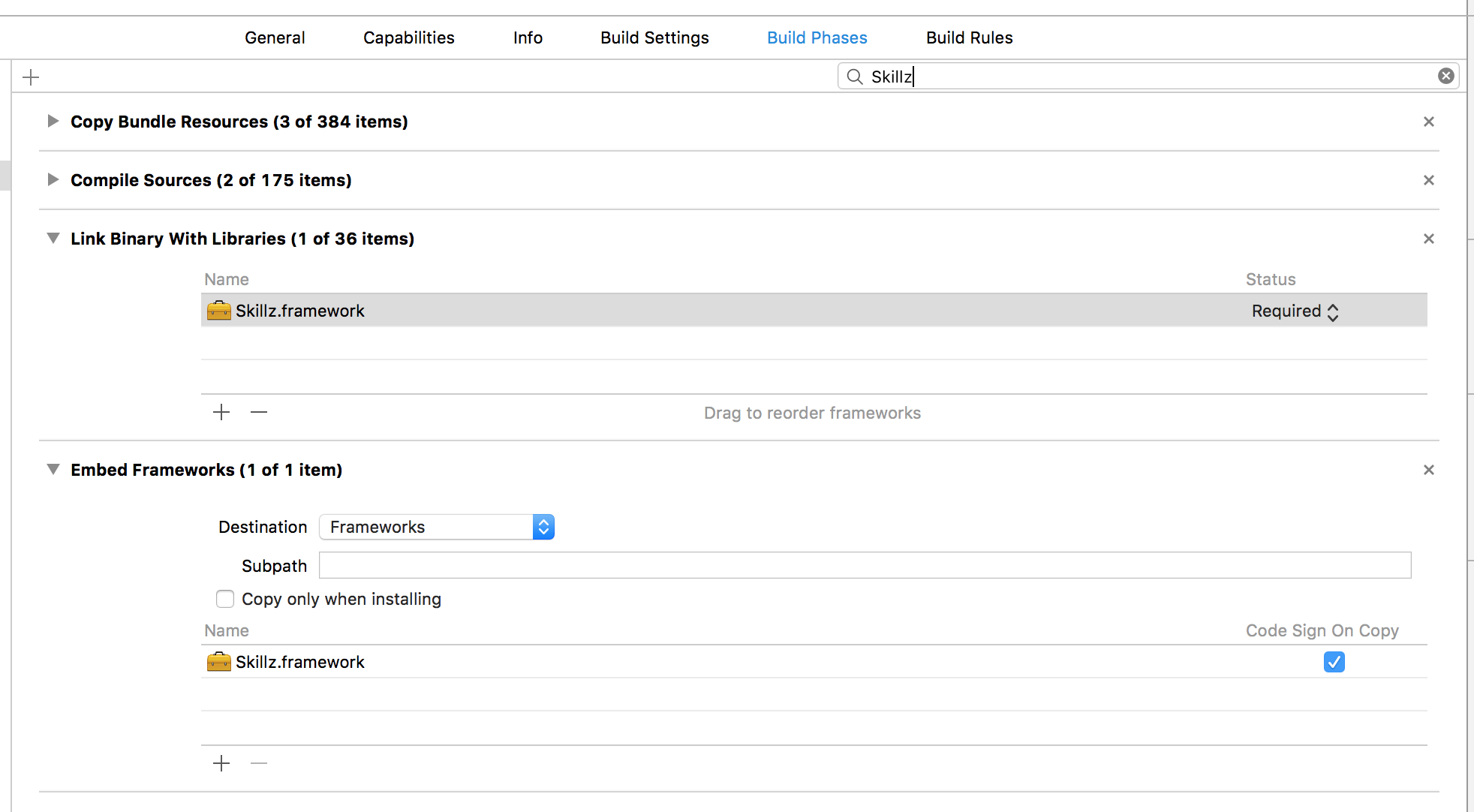
Task: Click the Skillz search filter field
Action: click(x=1148, y=76)
